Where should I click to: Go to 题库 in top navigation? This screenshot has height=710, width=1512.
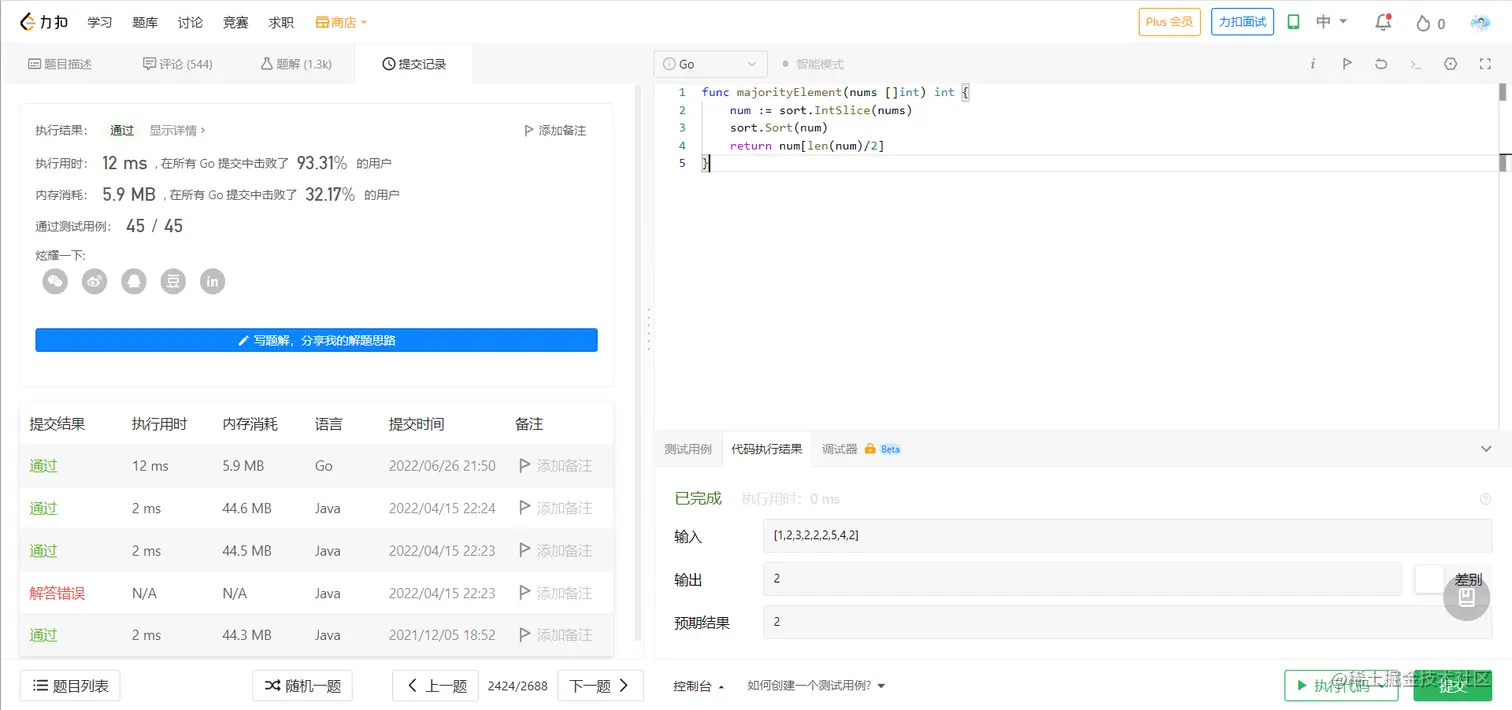click(145, 22)
